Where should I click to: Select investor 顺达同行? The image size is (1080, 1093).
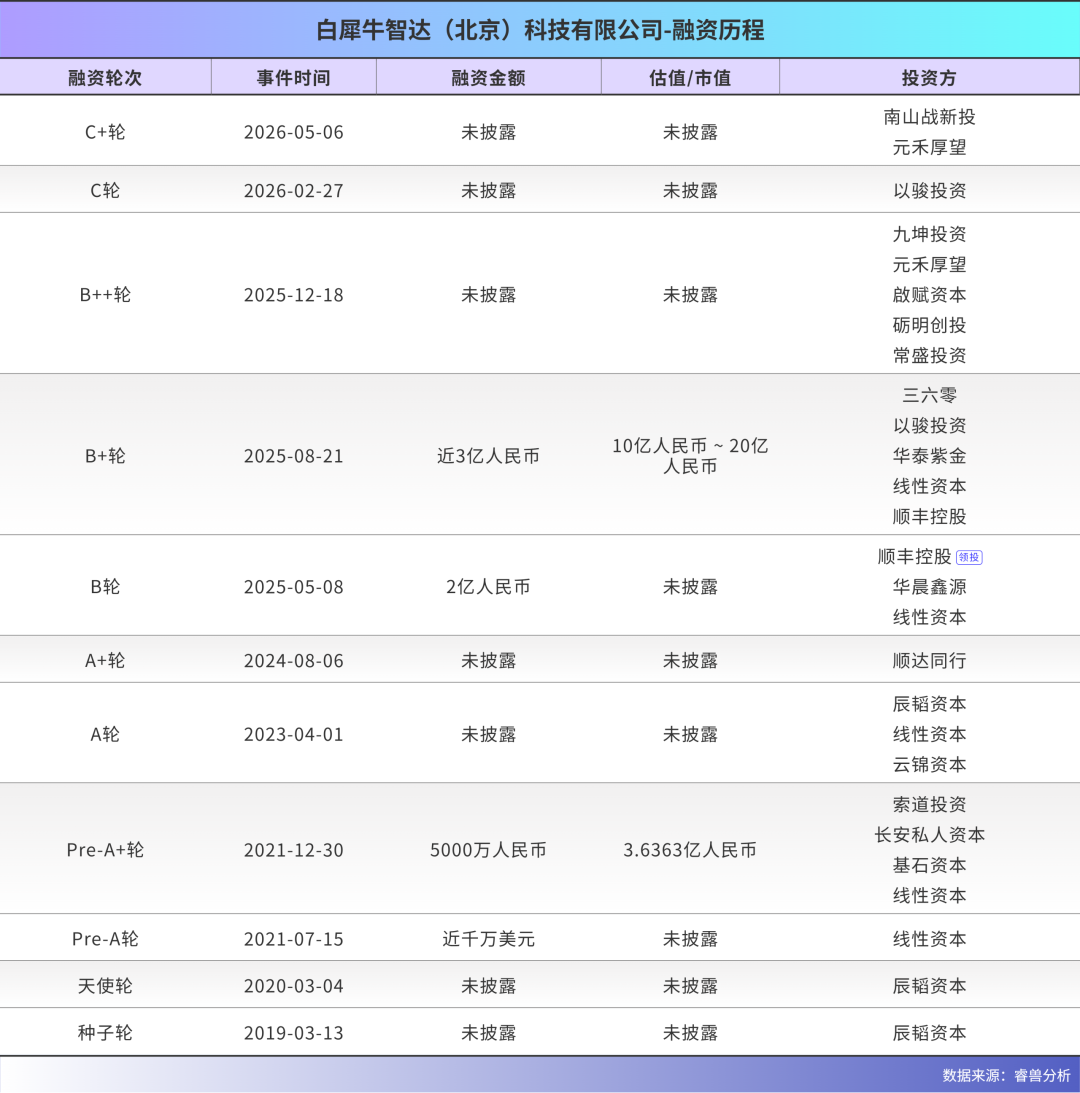[929, 660]
